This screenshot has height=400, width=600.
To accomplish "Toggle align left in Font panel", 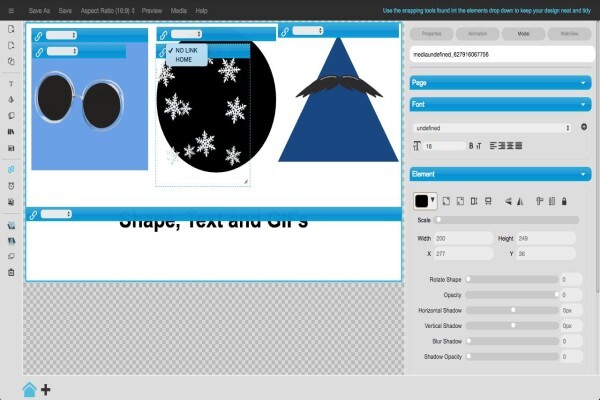I will 493,146.
